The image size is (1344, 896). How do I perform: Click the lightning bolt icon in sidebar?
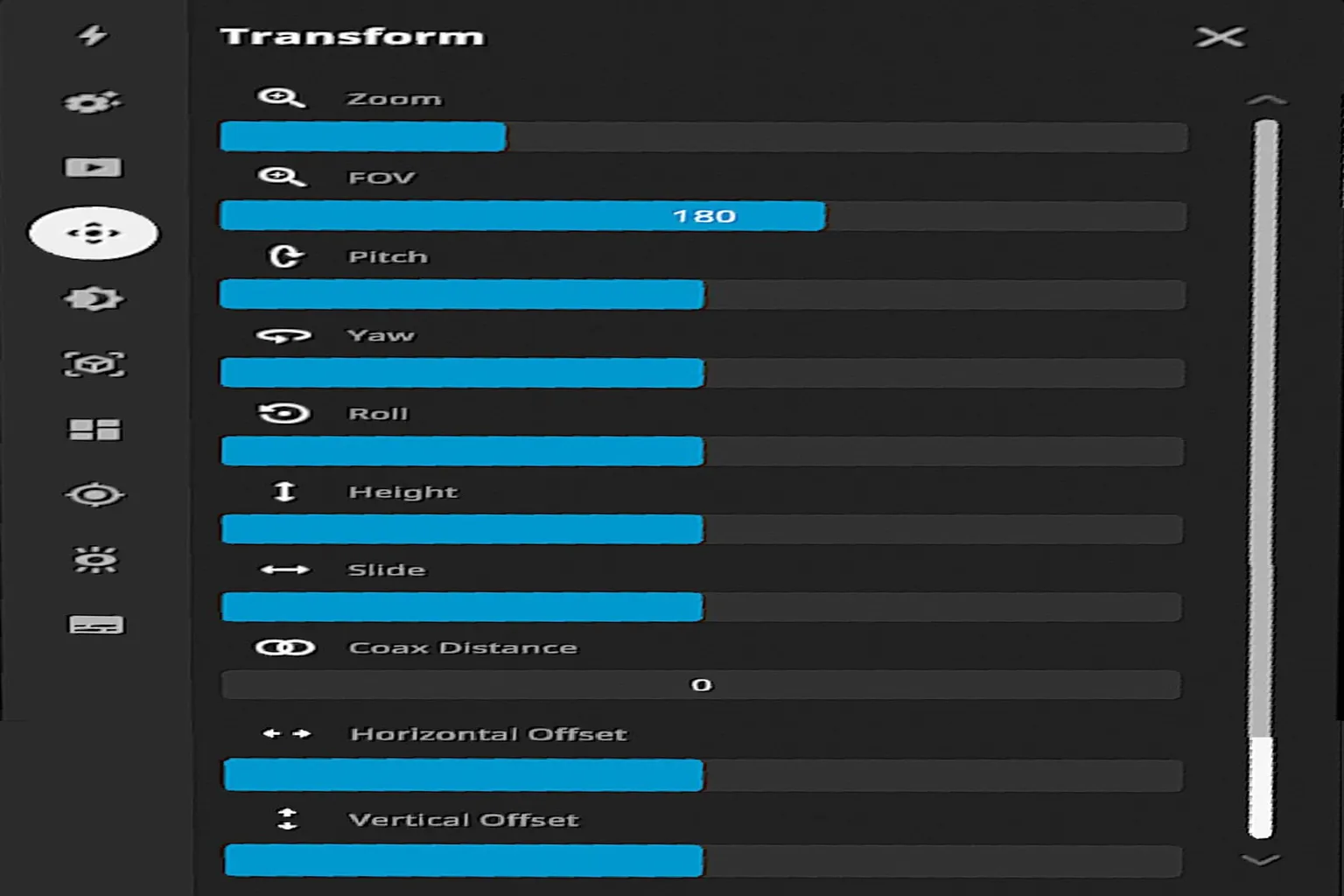[x=93, y=35]
